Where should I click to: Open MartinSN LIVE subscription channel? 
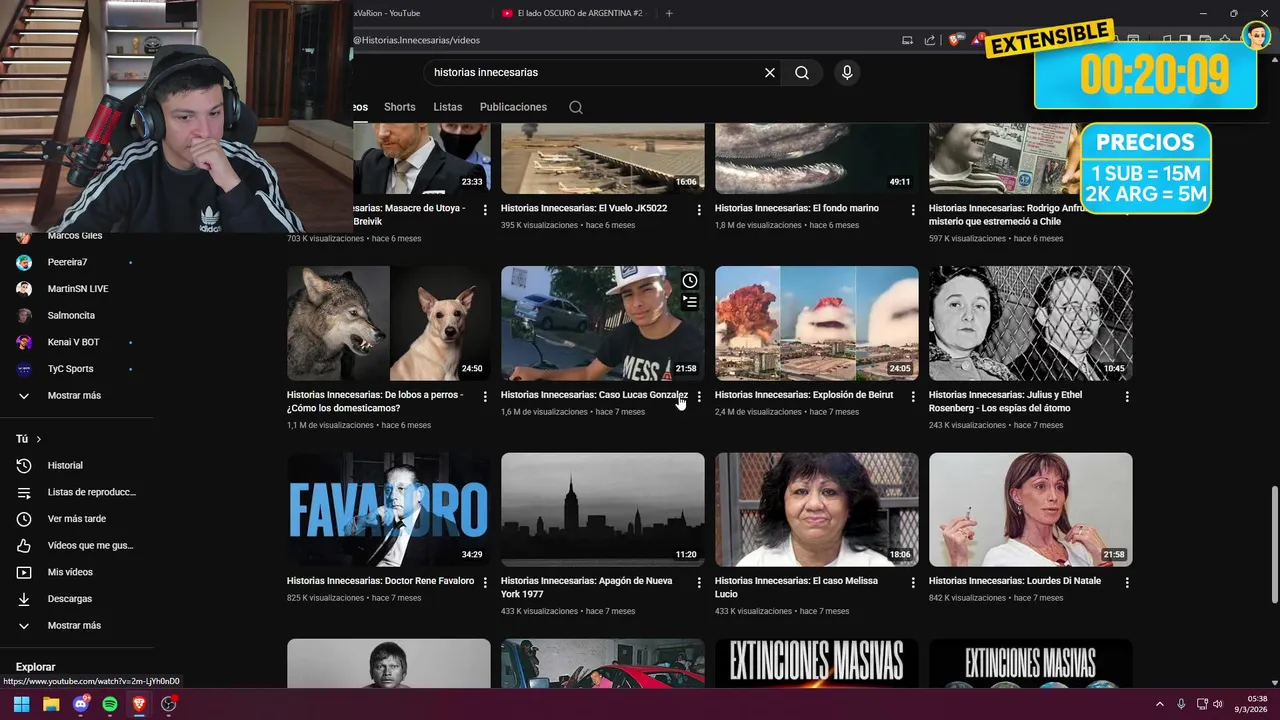(x=76, y=289)
